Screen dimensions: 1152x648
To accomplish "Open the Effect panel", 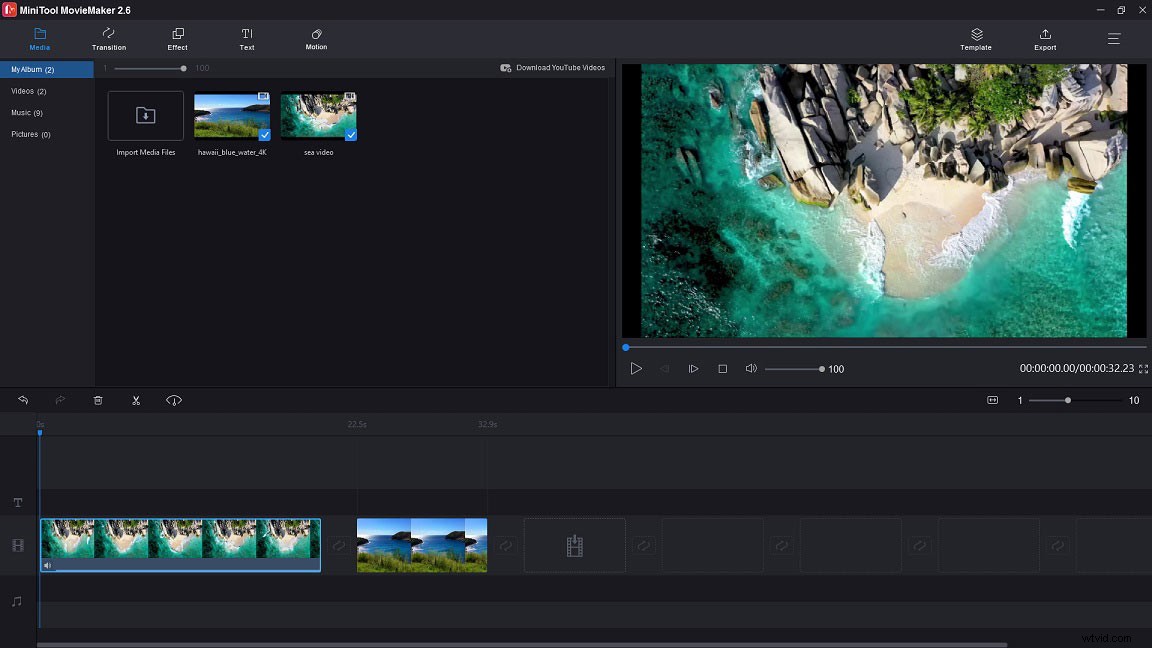I will pos(177,40).
